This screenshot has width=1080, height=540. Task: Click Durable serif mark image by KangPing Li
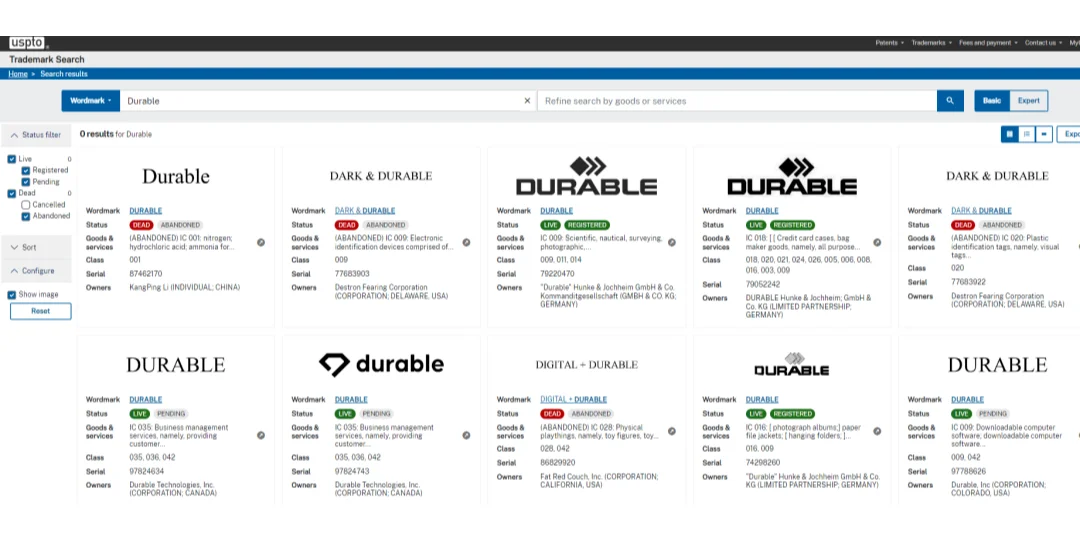176,176
